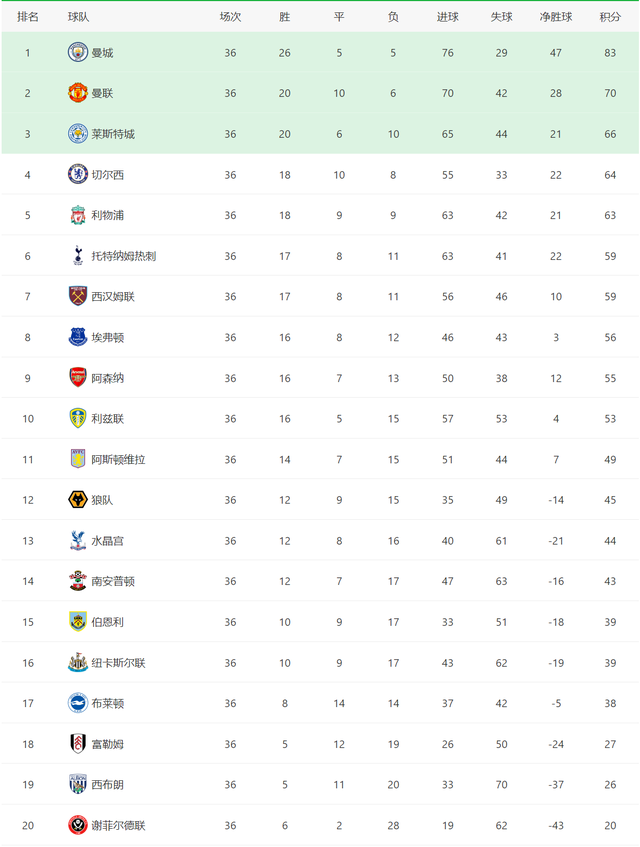Open the 布莱顿 team link

coord(107,703)
